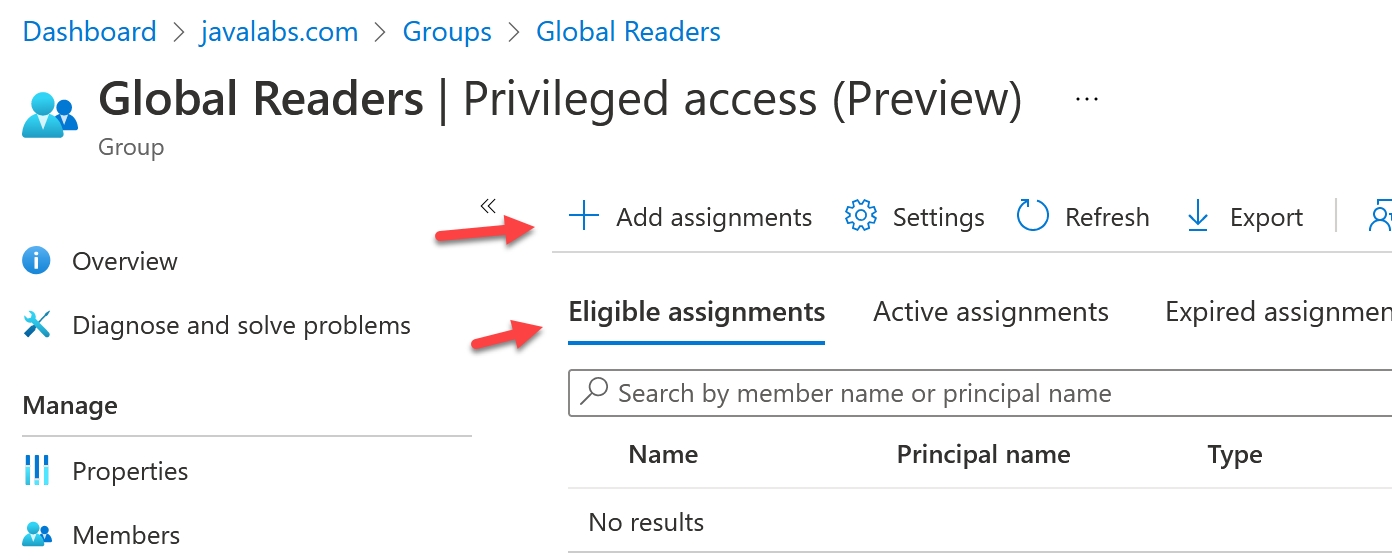Click the Properties bars icon

click(36, 470)
